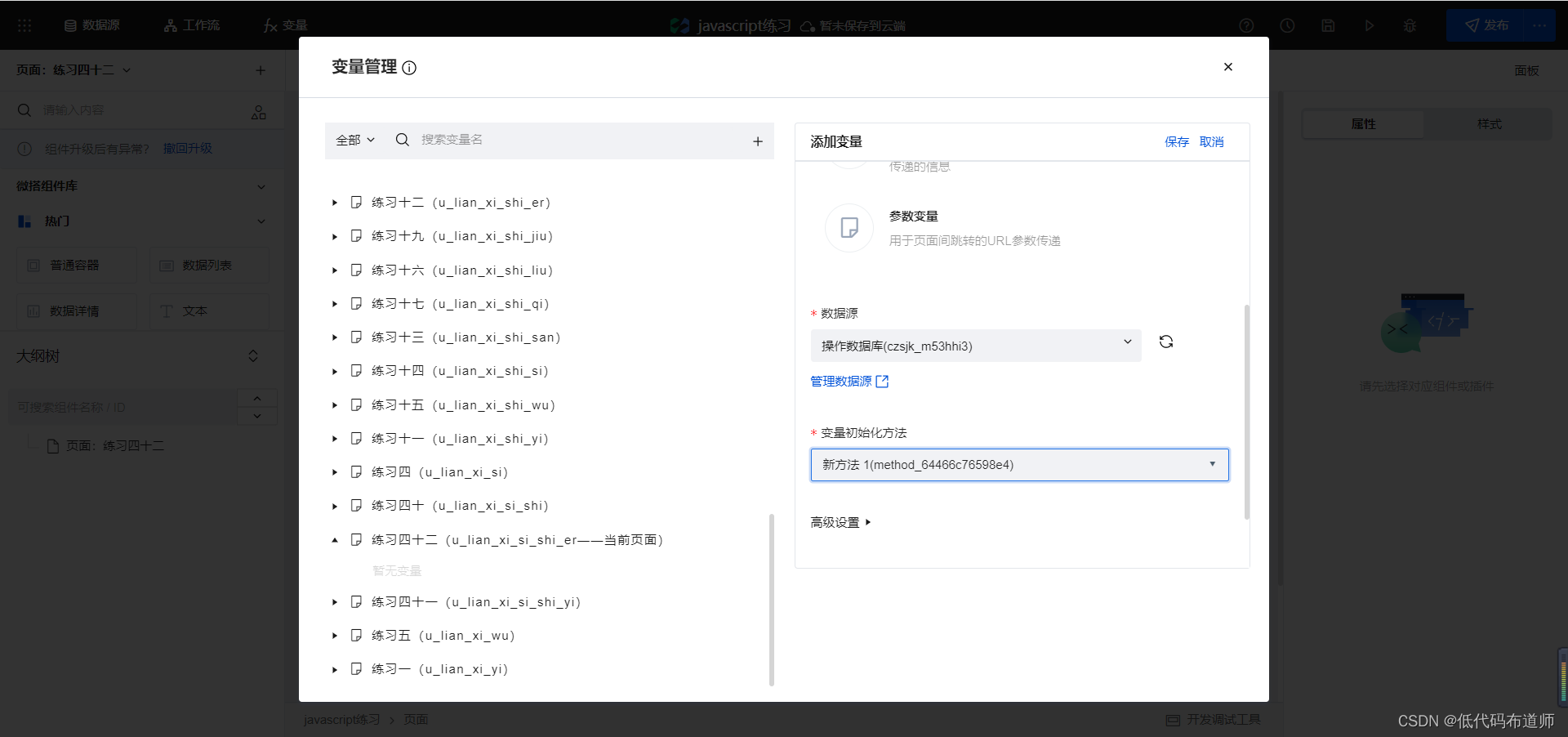Open the 变量 top menu
This screenshot has width=1568, height=737.
click(x=285, y=25)
